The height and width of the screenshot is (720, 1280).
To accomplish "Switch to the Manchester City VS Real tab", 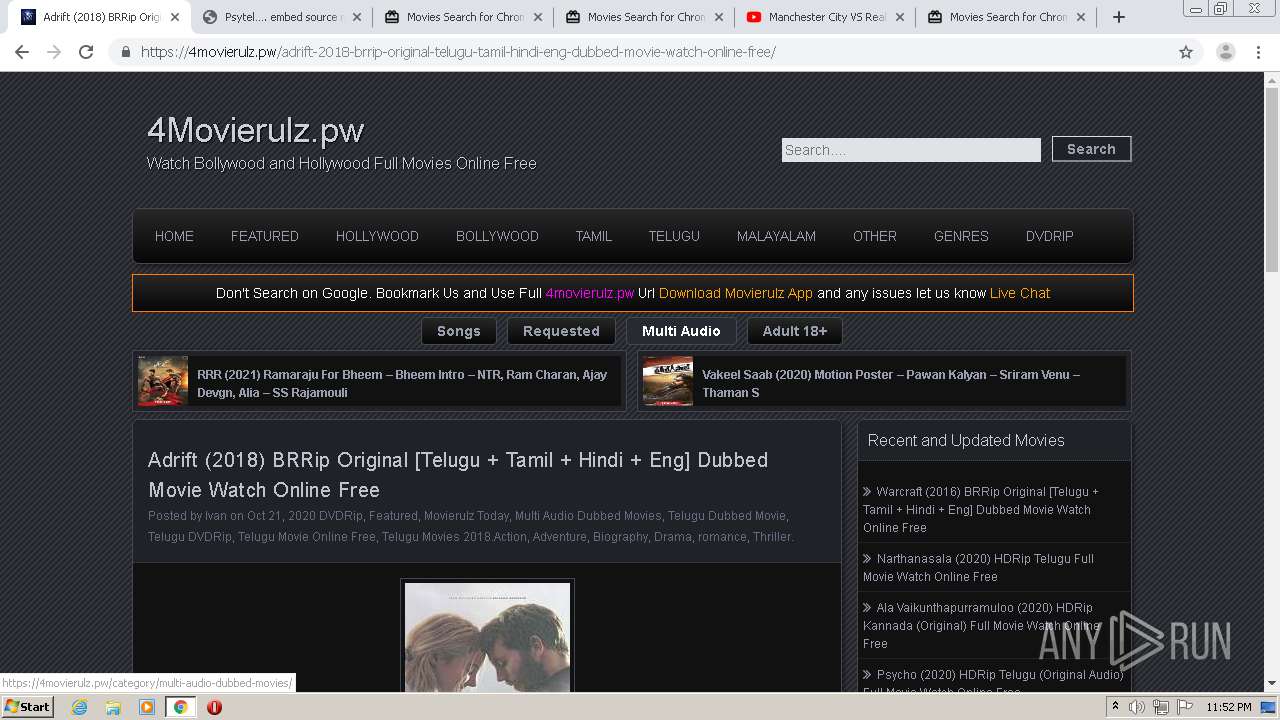I will (x=825, y=17).
